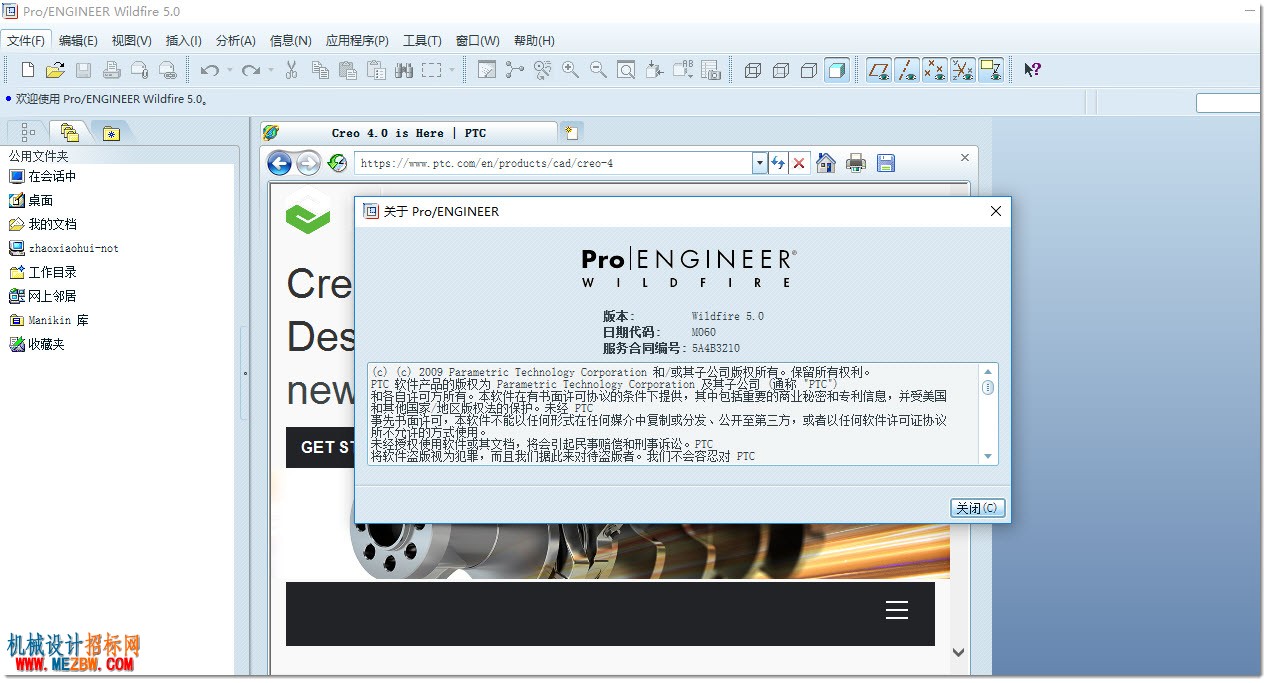This screenshot has height=683, width=1268.
Task: Switch to the Favorites navigator tab
Action: (110, 133)
